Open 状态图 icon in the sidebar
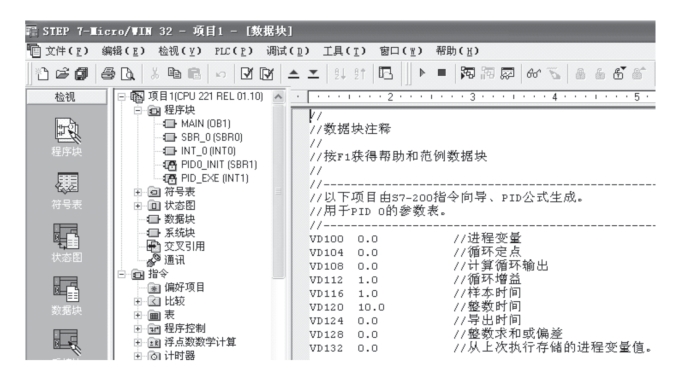Image resolution: width=678 pixels, height=382 pixels. (x=66, y=243)
